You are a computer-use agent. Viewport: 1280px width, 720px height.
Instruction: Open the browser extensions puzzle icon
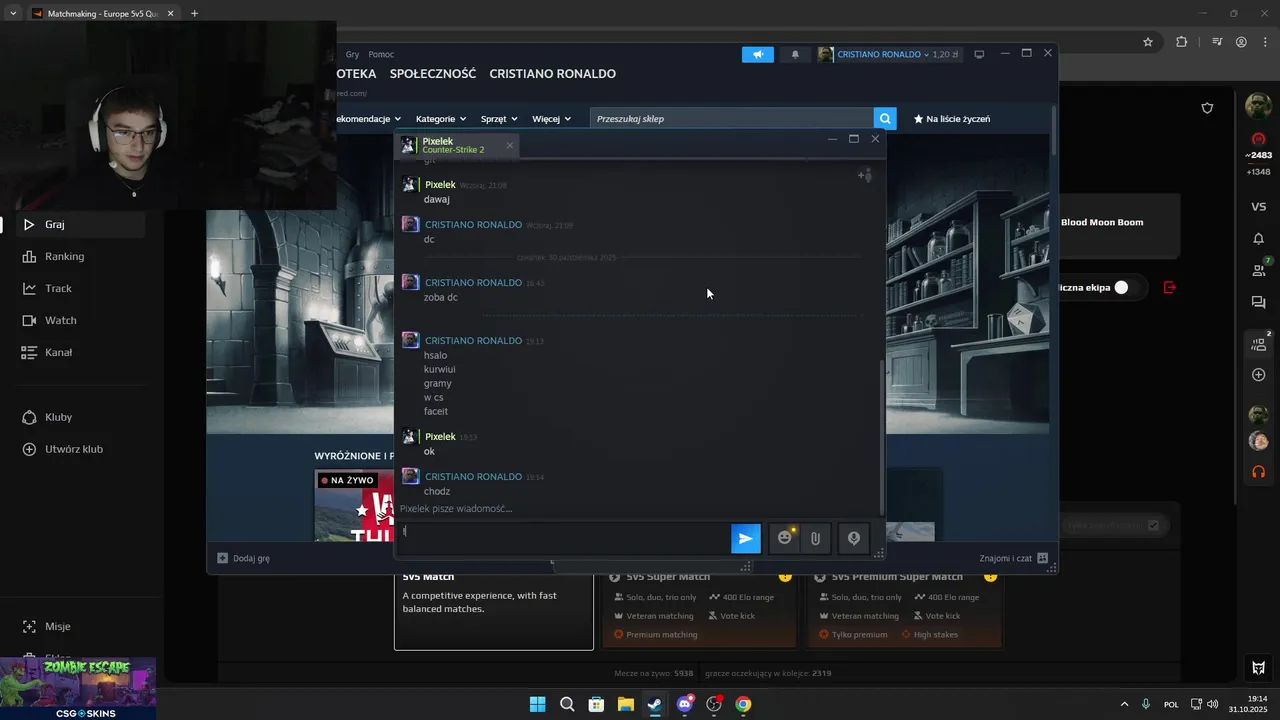coord(1182,42)
